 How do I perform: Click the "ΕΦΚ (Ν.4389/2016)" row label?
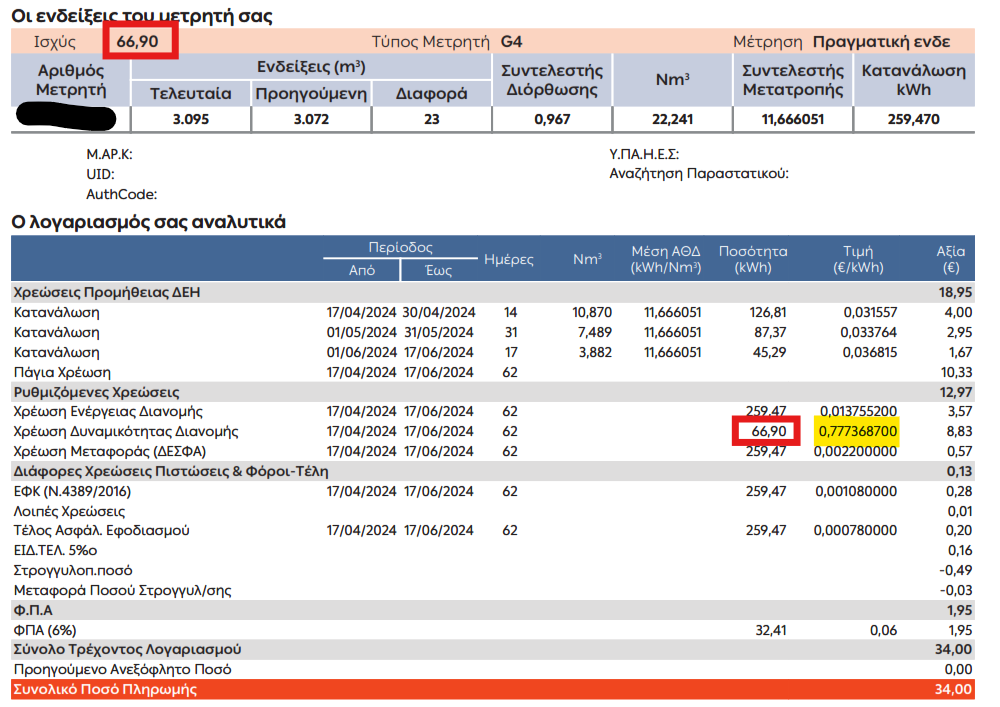[72, 492]
